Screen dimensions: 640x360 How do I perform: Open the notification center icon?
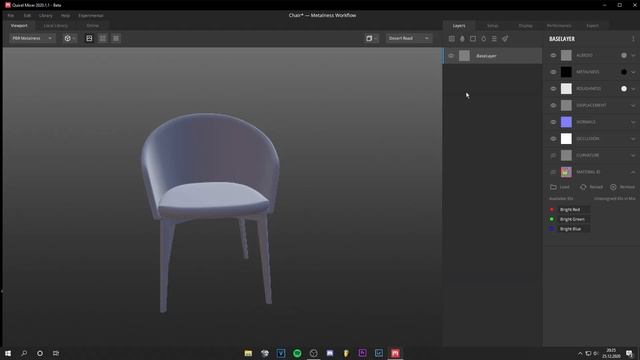[x=629, y=353]
